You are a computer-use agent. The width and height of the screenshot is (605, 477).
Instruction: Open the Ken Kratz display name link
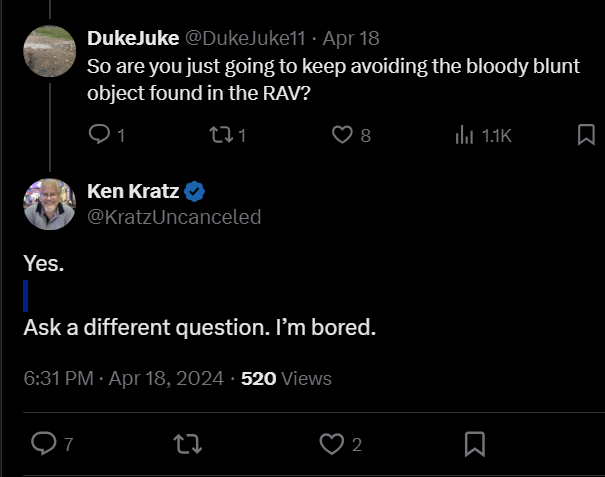tap(134, 191)
